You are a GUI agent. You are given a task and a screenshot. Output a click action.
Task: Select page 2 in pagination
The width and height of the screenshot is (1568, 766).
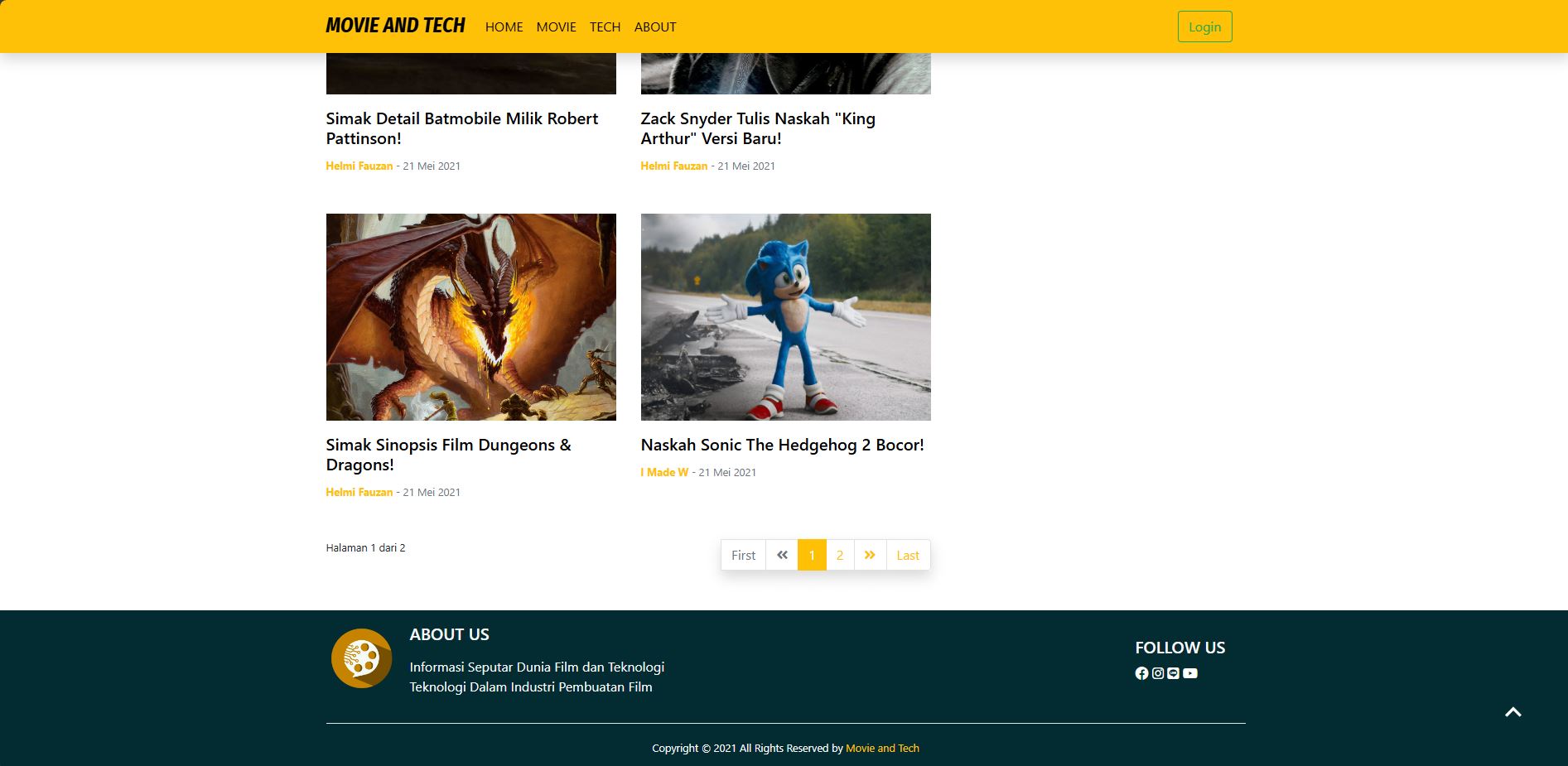pos(840,555)
